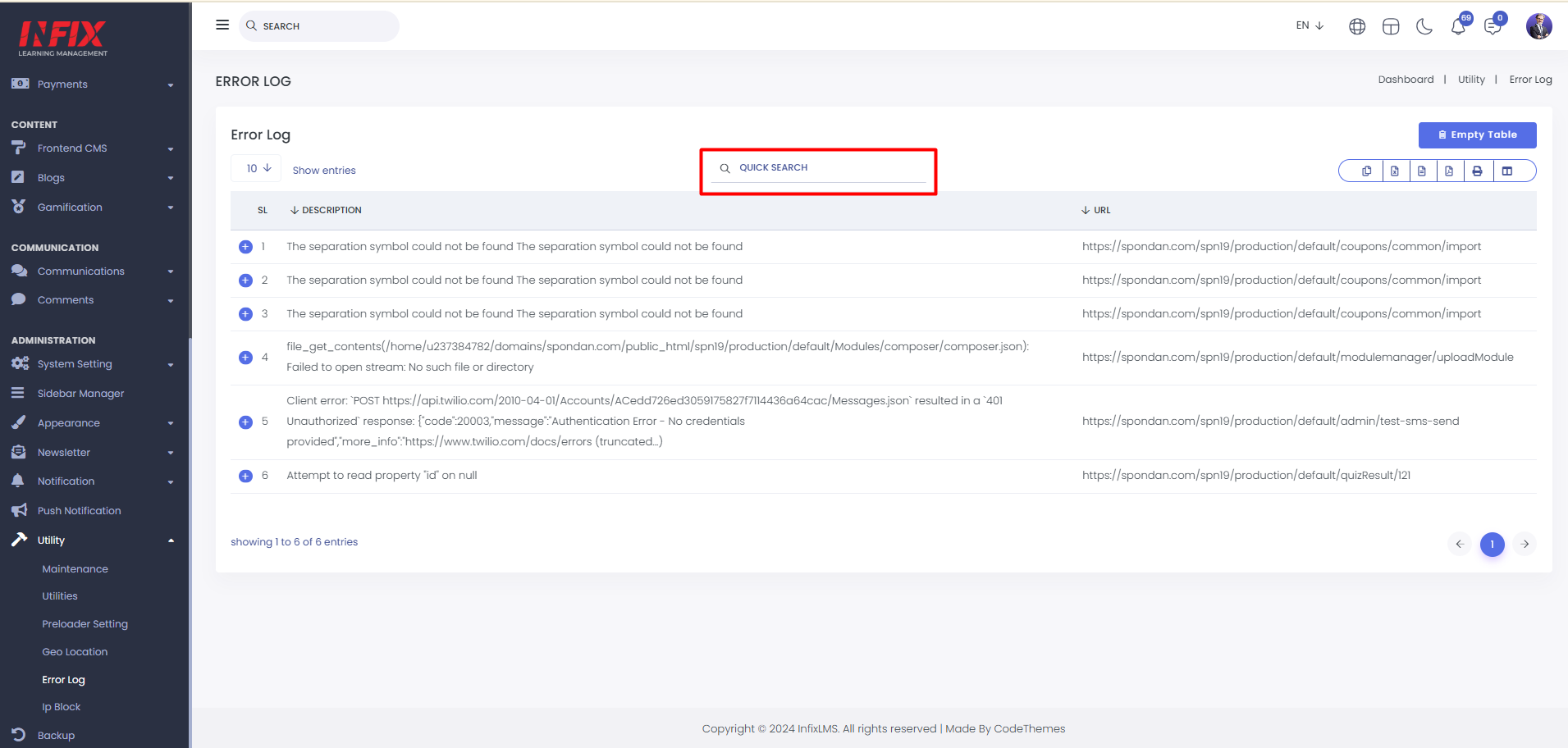Open the website globe icon

pyautogui.click(x=1357, y=26)
